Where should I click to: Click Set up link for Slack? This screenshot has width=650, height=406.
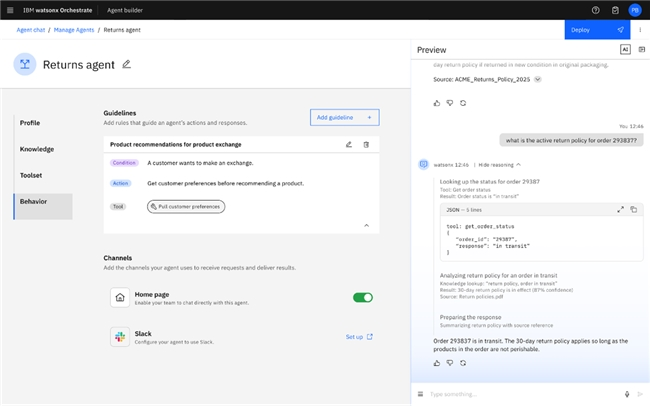coord(358,337)
